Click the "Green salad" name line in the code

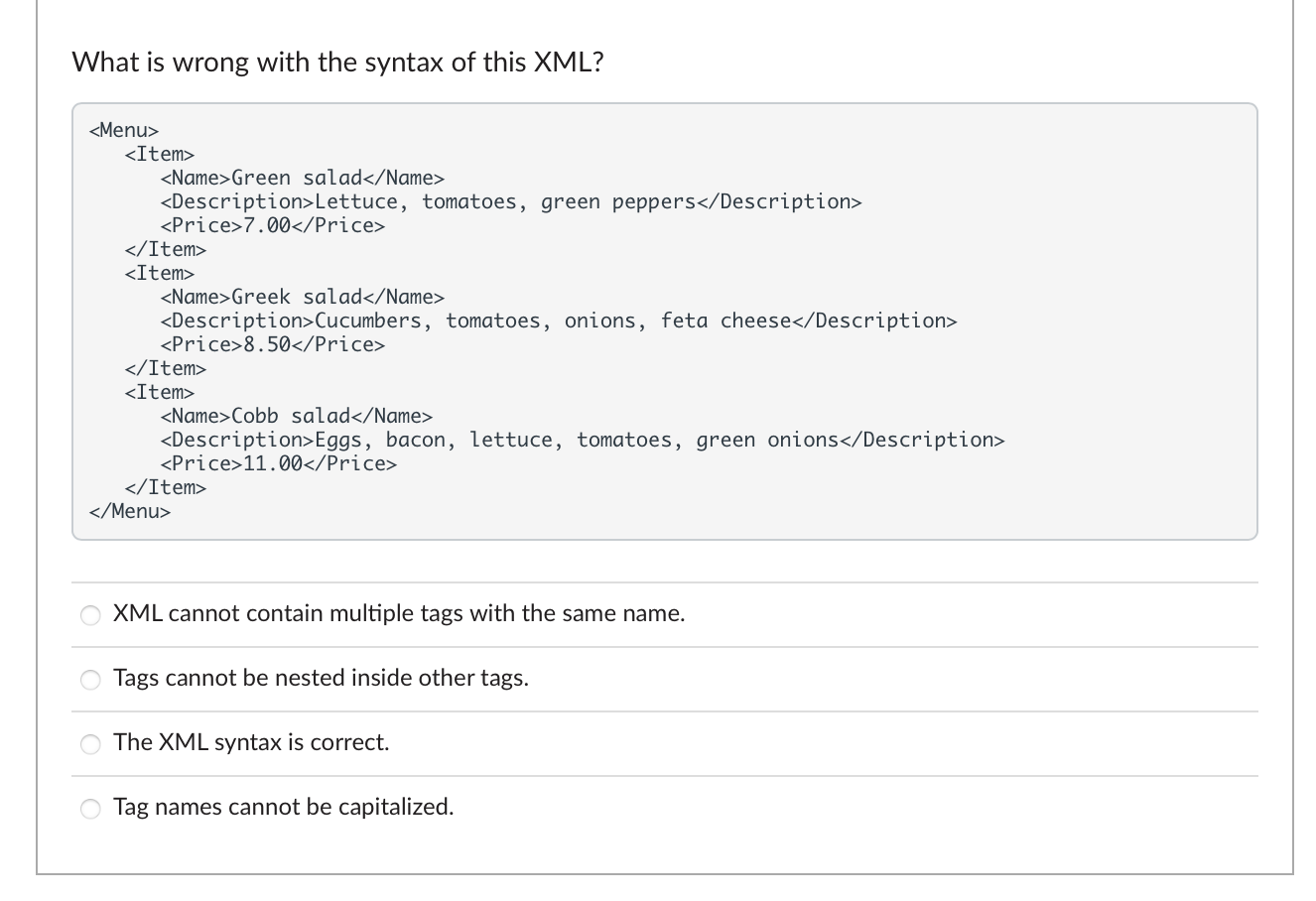pyautogui.click(x=302, y=178)
